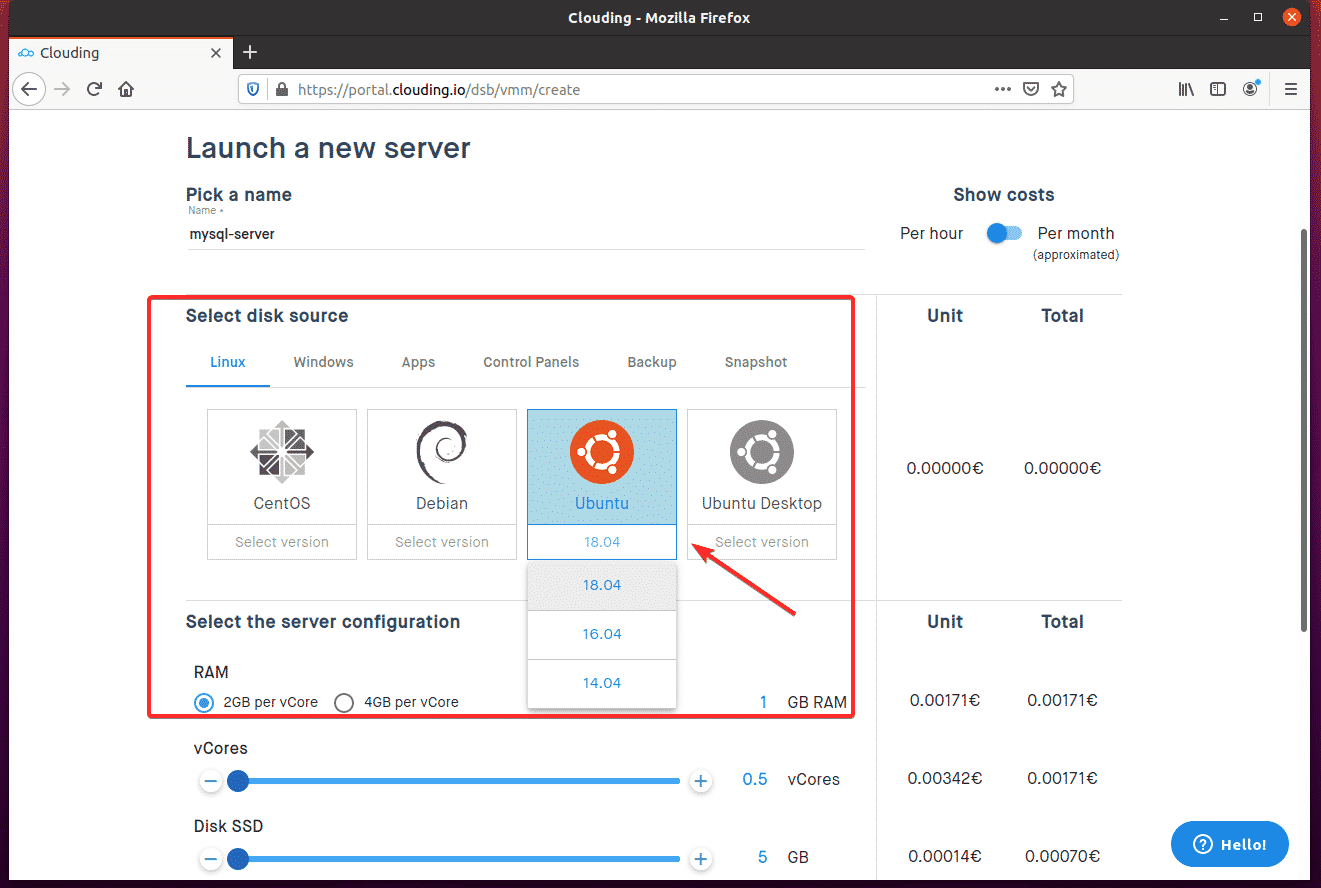
Task: Select the Debian swirl logo
Action: click(x=441, y=453)
